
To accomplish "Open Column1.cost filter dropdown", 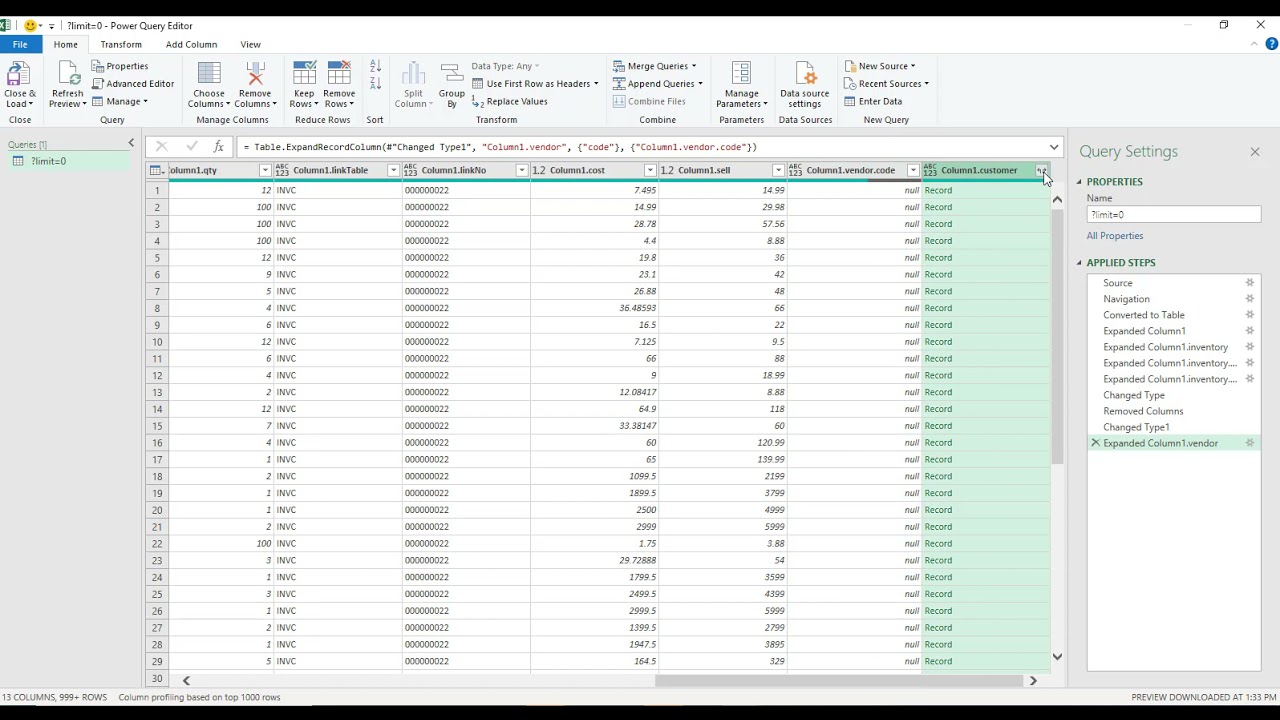I will 650,171.
